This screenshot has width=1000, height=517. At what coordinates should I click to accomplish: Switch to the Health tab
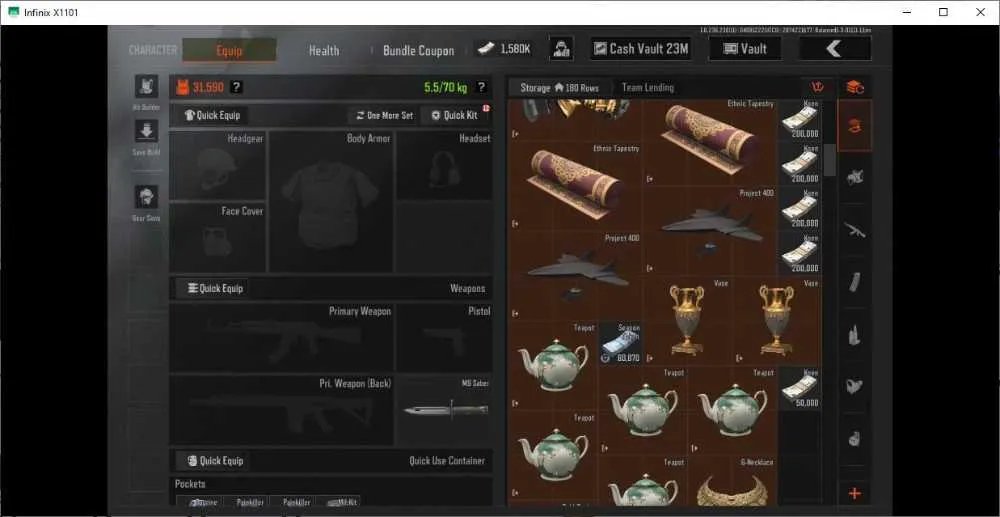[x=324, y=50]
